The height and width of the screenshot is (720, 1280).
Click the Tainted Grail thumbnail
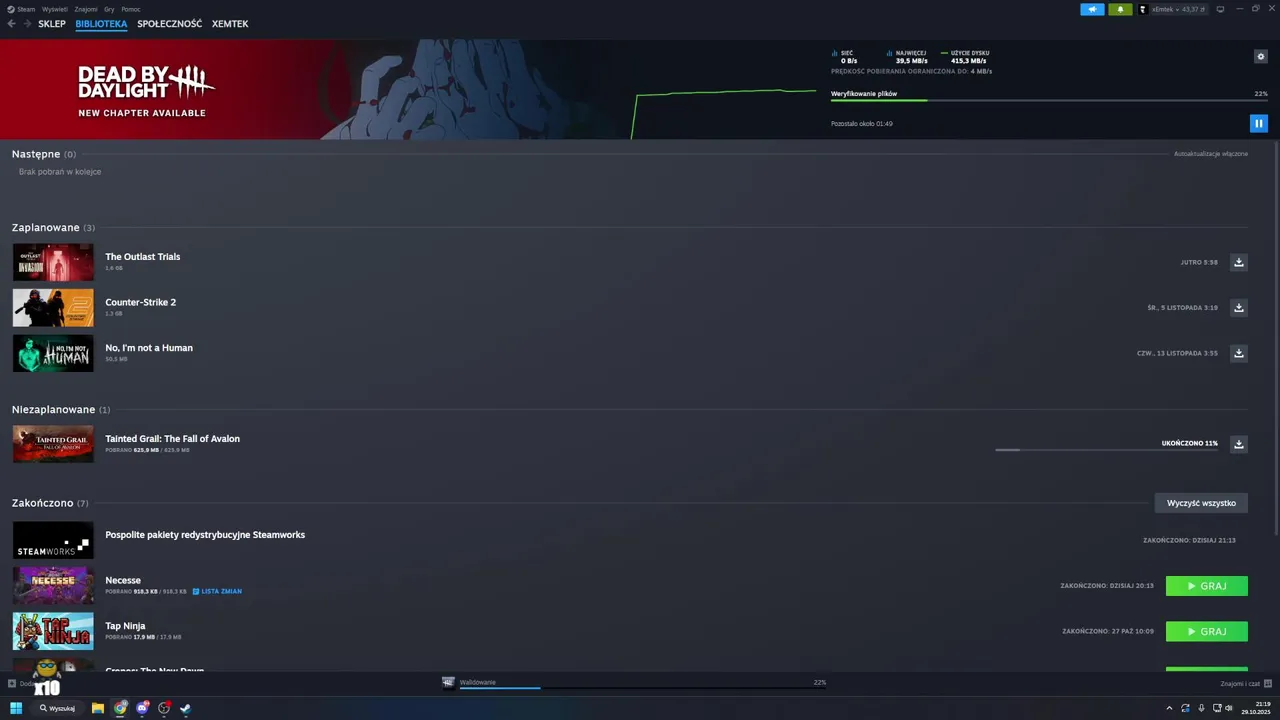[x=53, y=444]
